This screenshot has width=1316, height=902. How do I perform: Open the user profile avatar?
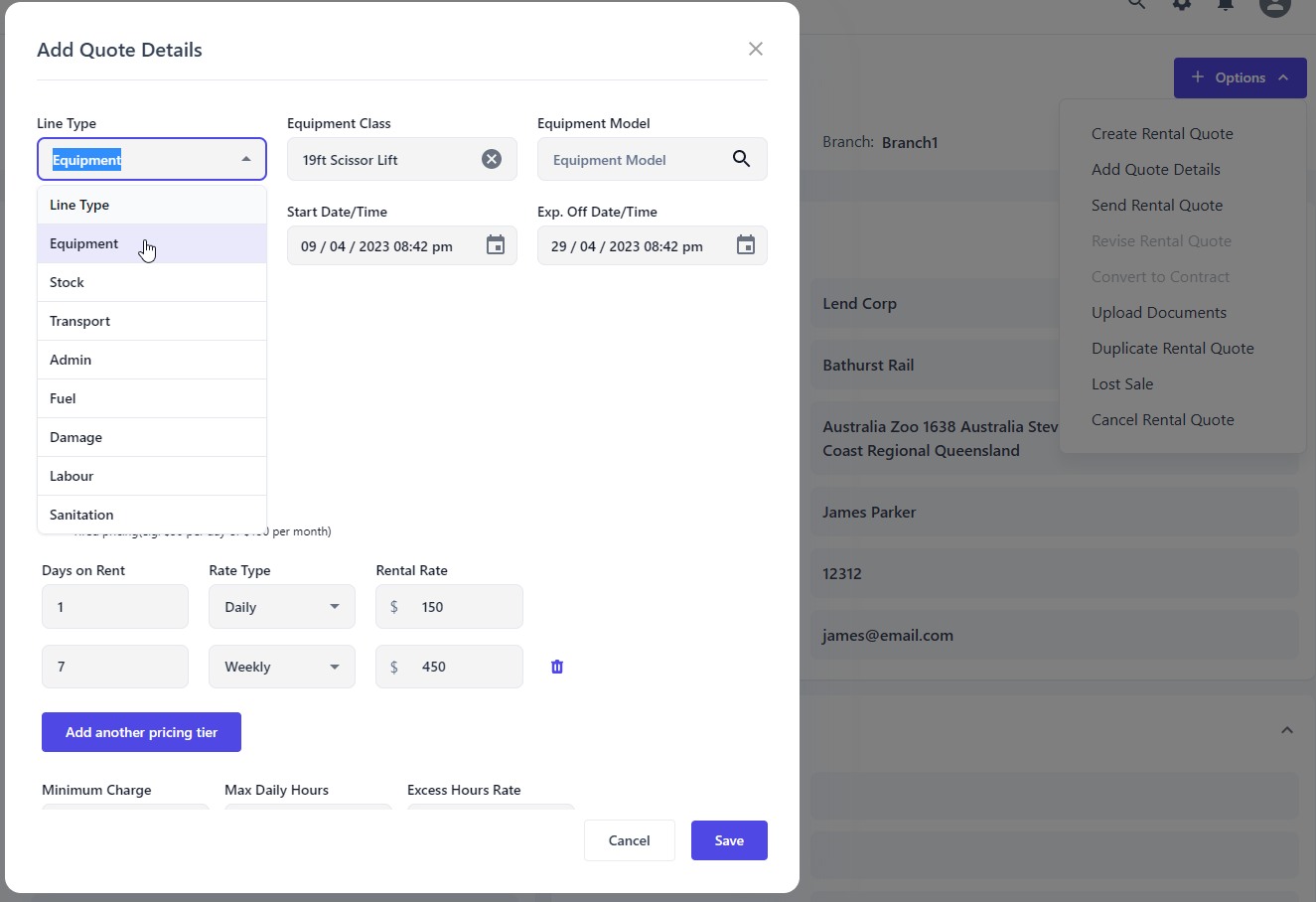coord(1274,4)
